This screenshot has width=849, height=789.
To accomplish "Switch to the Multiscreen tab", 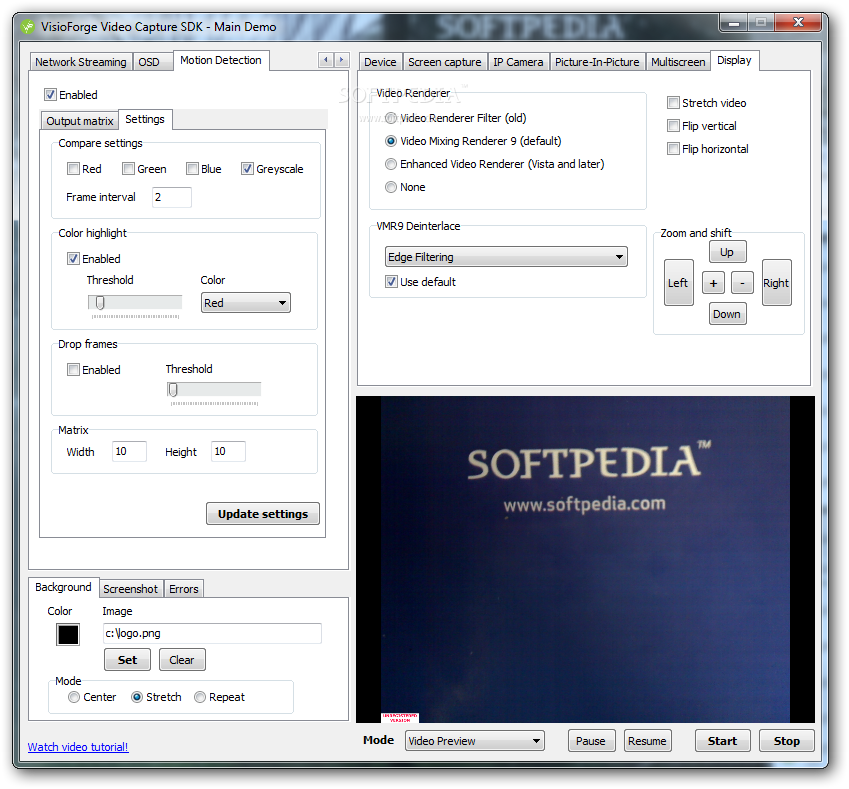I will (678, 62).
